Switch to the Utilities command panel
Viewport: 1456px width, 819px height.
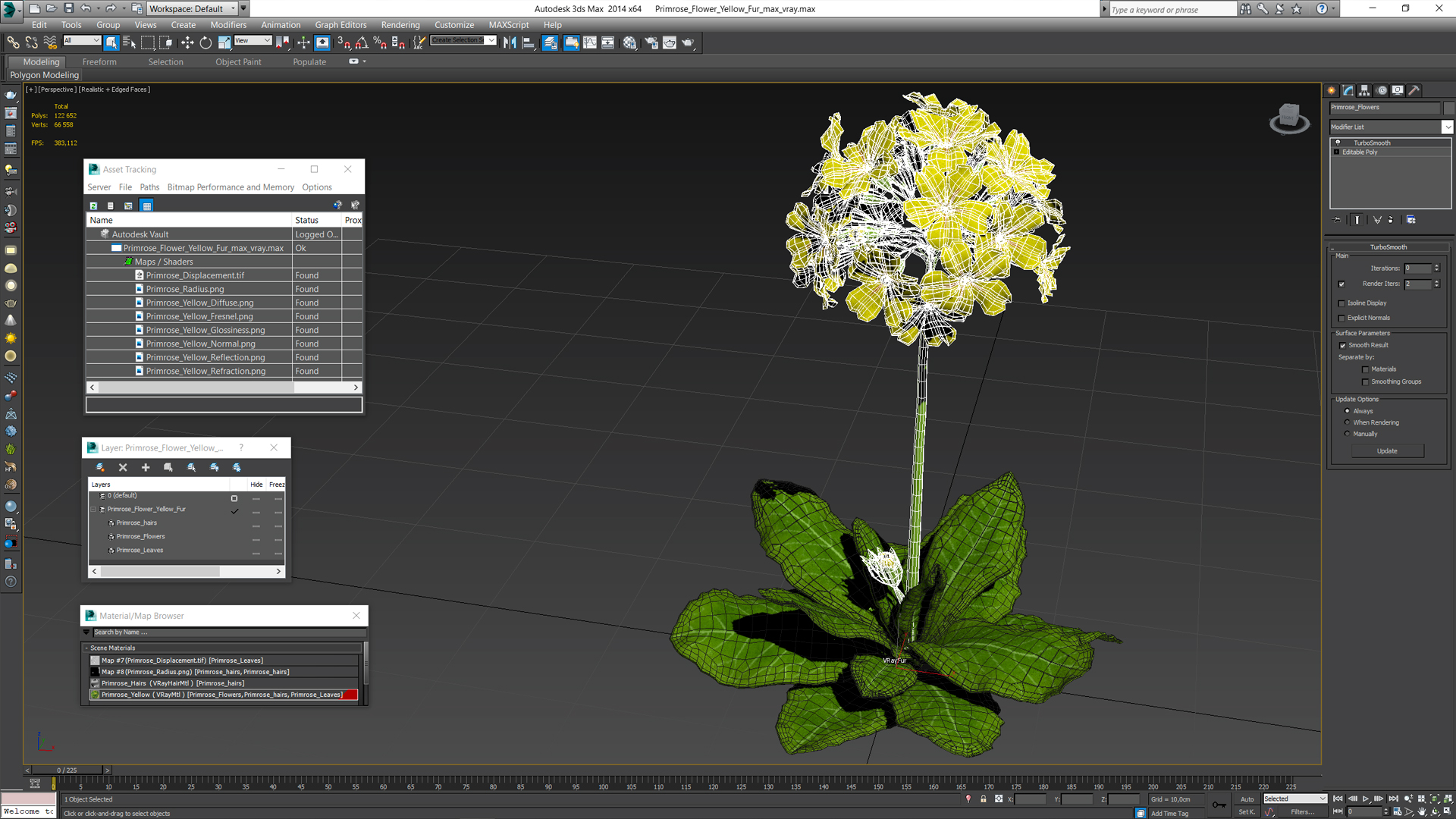tap(1414, 90)
